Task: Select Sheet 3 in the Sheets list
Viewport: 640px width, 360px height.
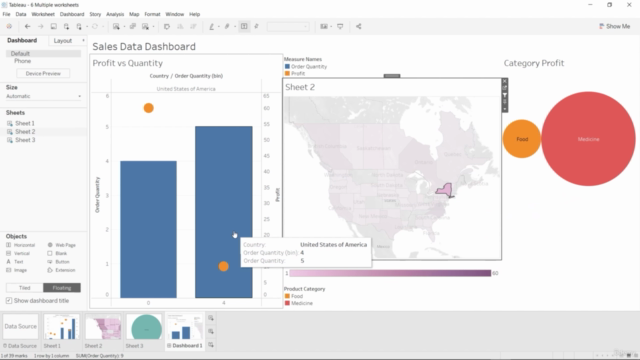Action: 25,140
